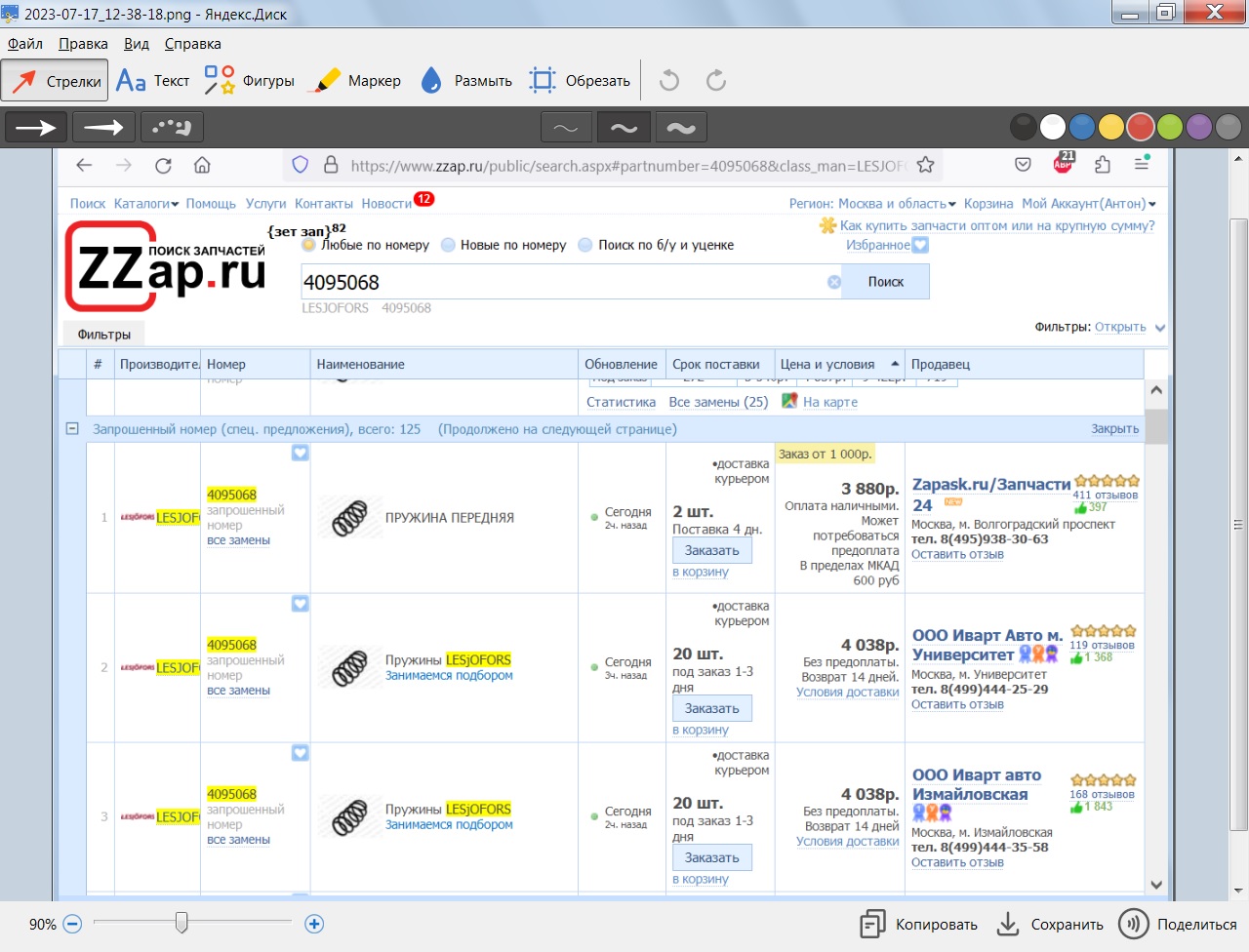The width and height of the screenshot is (1249, 952).
Task: Click the undo arrow icon
Action: point(669,81)
